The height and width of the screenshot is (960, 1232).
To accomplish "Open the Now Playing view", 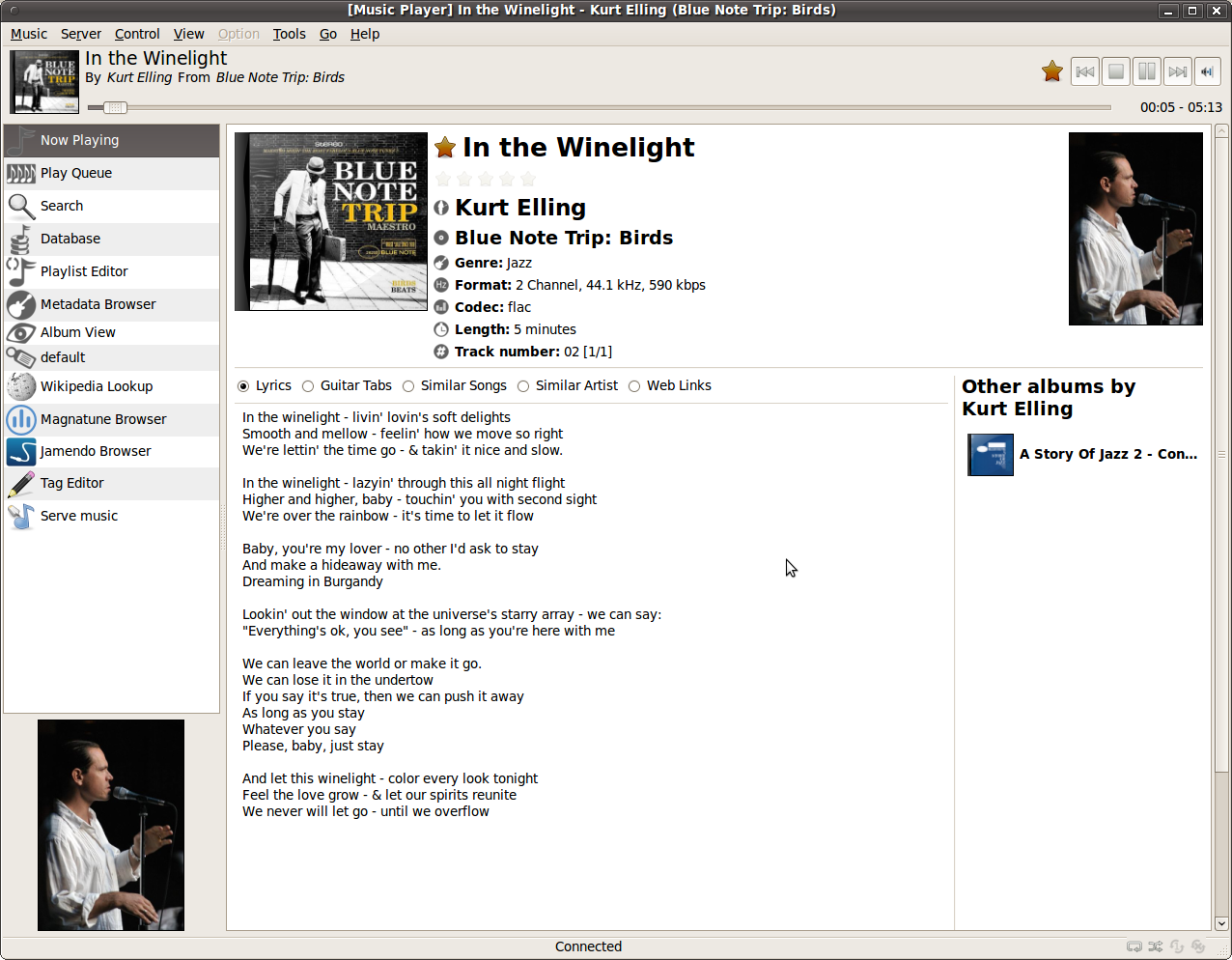I will point(112,140).
